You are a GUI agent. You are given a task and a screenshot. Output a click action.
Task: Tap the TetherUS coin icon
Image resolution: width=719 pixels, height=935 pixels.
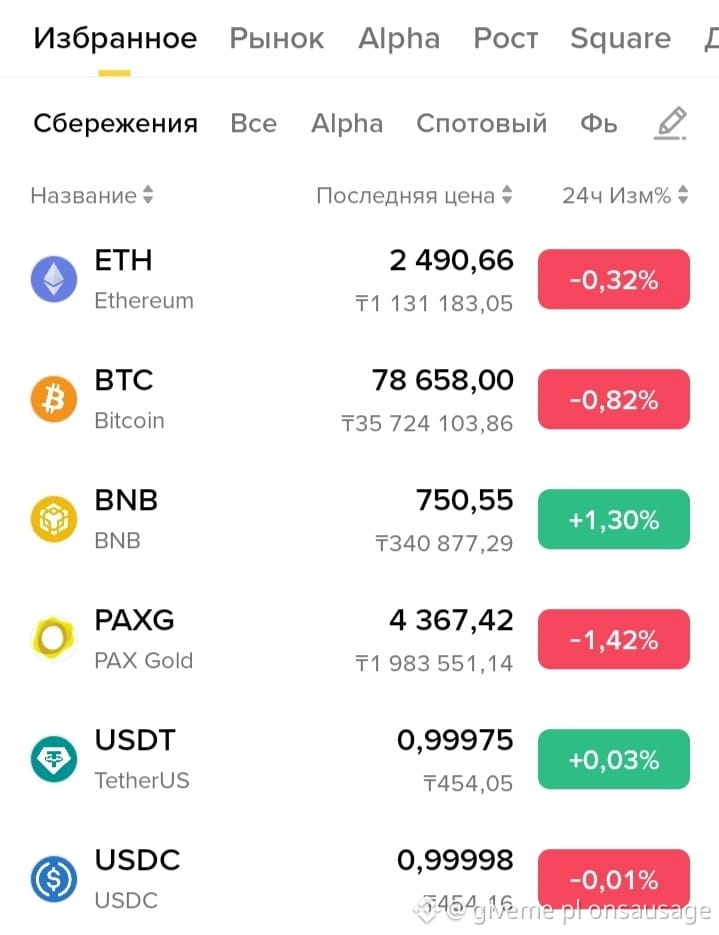[54, 758]
